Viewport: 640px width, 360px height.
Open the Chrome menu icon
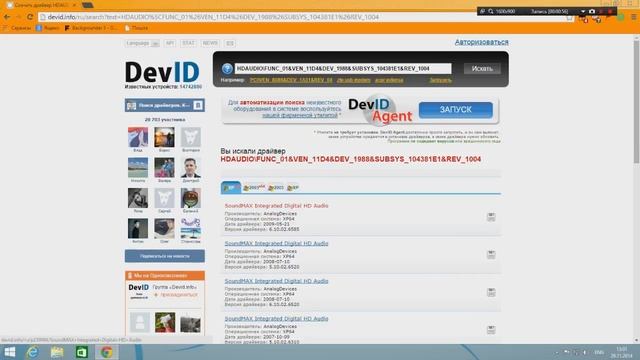tap(634, 17)
